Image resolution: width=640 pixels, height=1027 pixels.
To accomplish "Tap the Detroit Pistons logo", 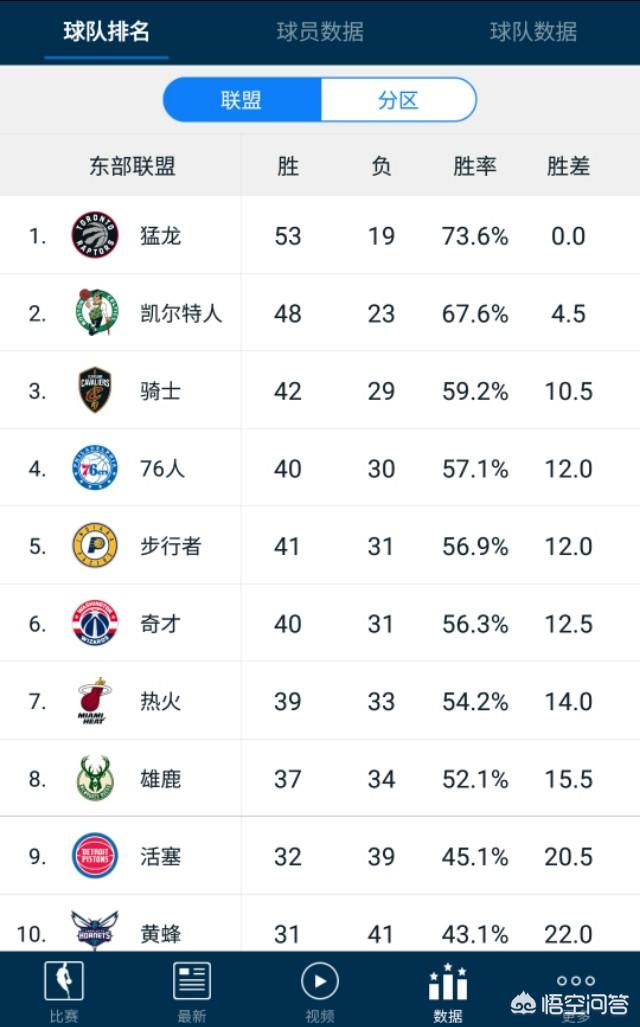I will [x=95, y=855].
